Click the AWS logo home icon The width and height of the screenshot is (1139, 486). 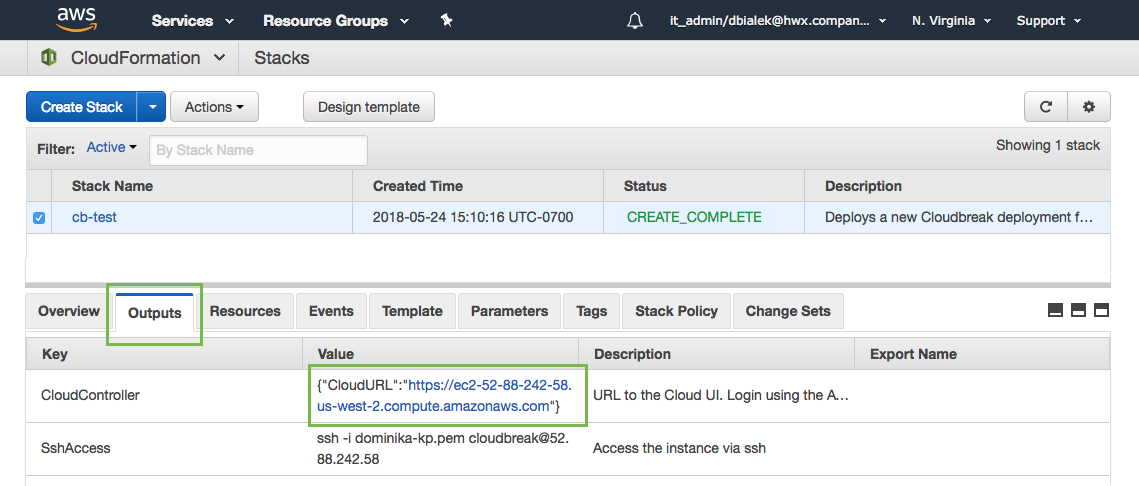pyautogui.click(x=76, y=19)
